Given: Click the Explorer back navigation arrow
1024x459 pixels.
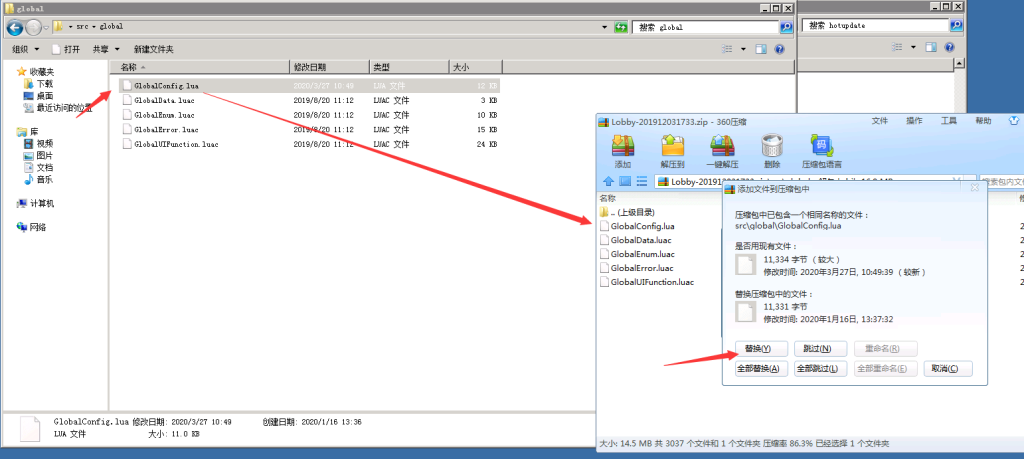Looking at the screenshot, I should pyautogui.click(x=15, y=27).
